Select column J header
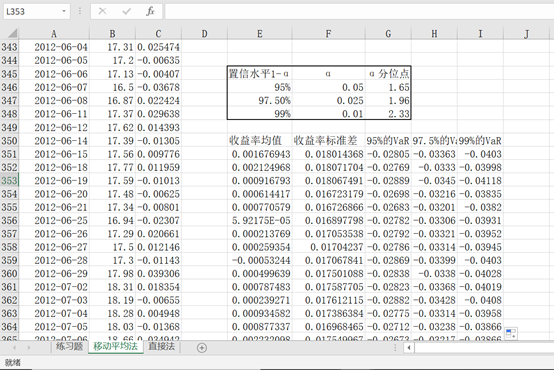The height and width of the screenshot is (370, 554). coord(526,34)
